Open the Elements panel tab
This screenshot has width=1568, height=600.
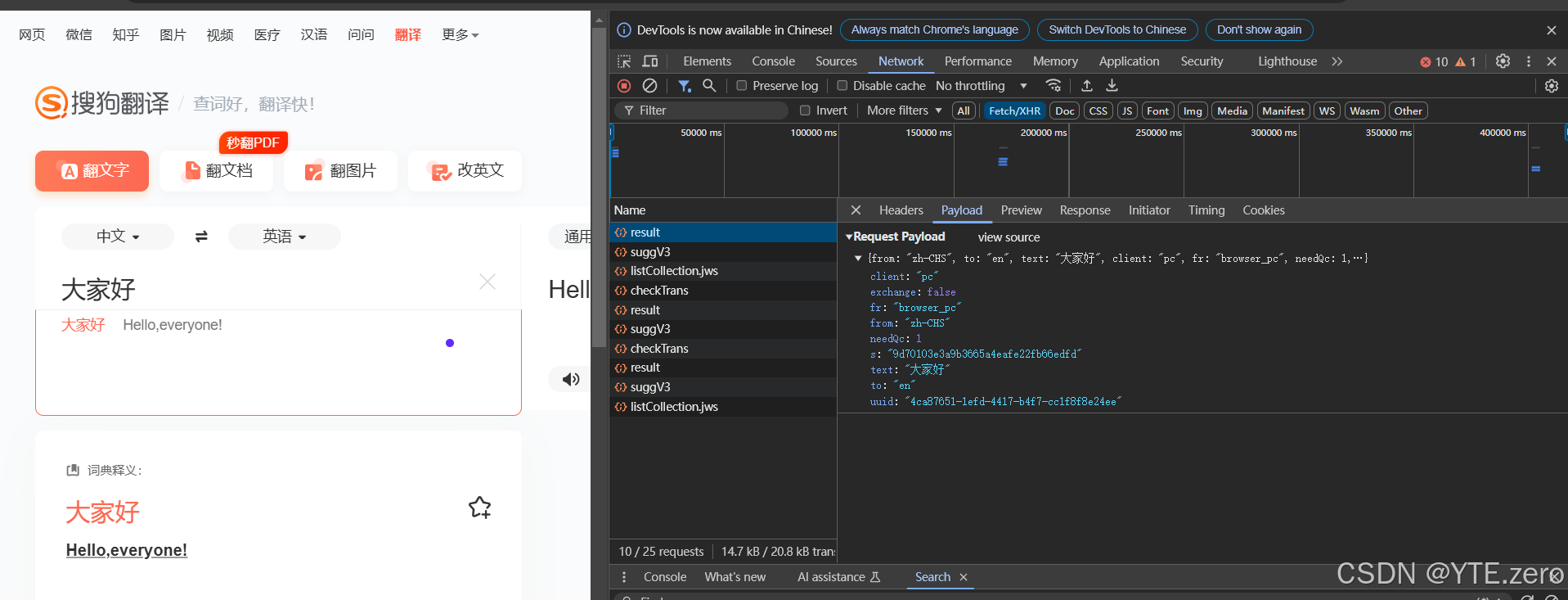(708, 61)
